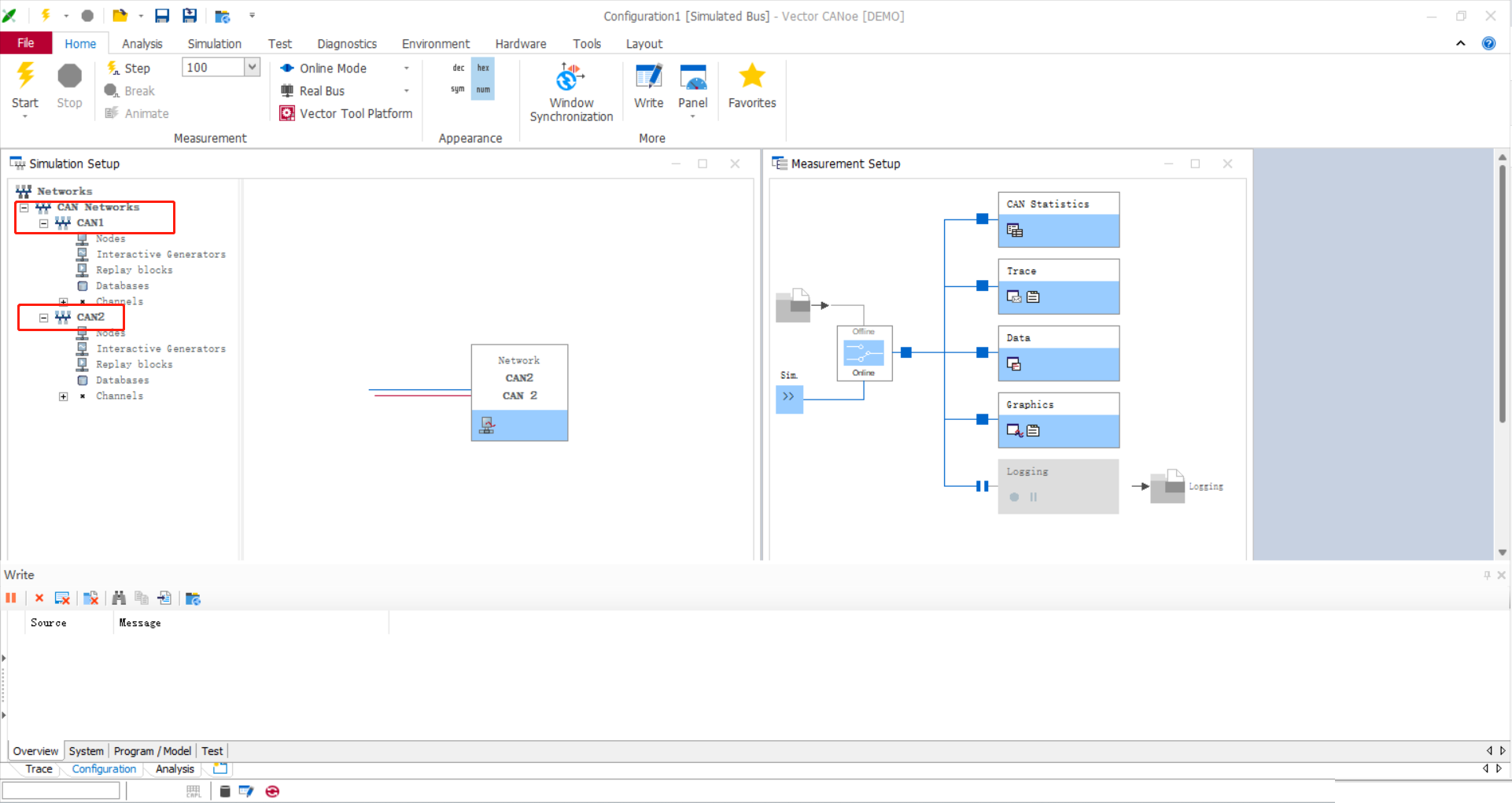Expand Channels under CAN1

[x=64, y=302]
